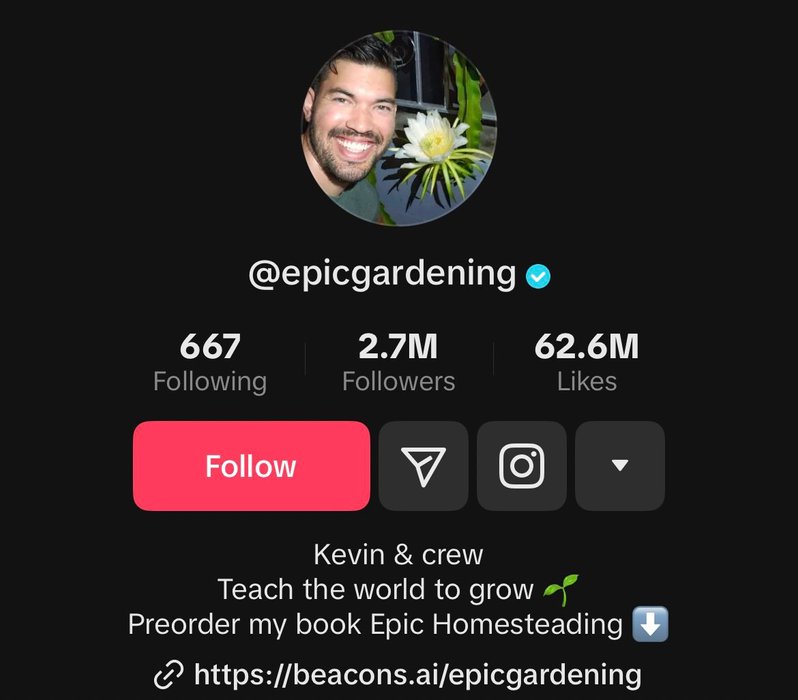Click the blue verified checkmark badge
This screenshot has height=700, width=798.
(x=538, y=276)
